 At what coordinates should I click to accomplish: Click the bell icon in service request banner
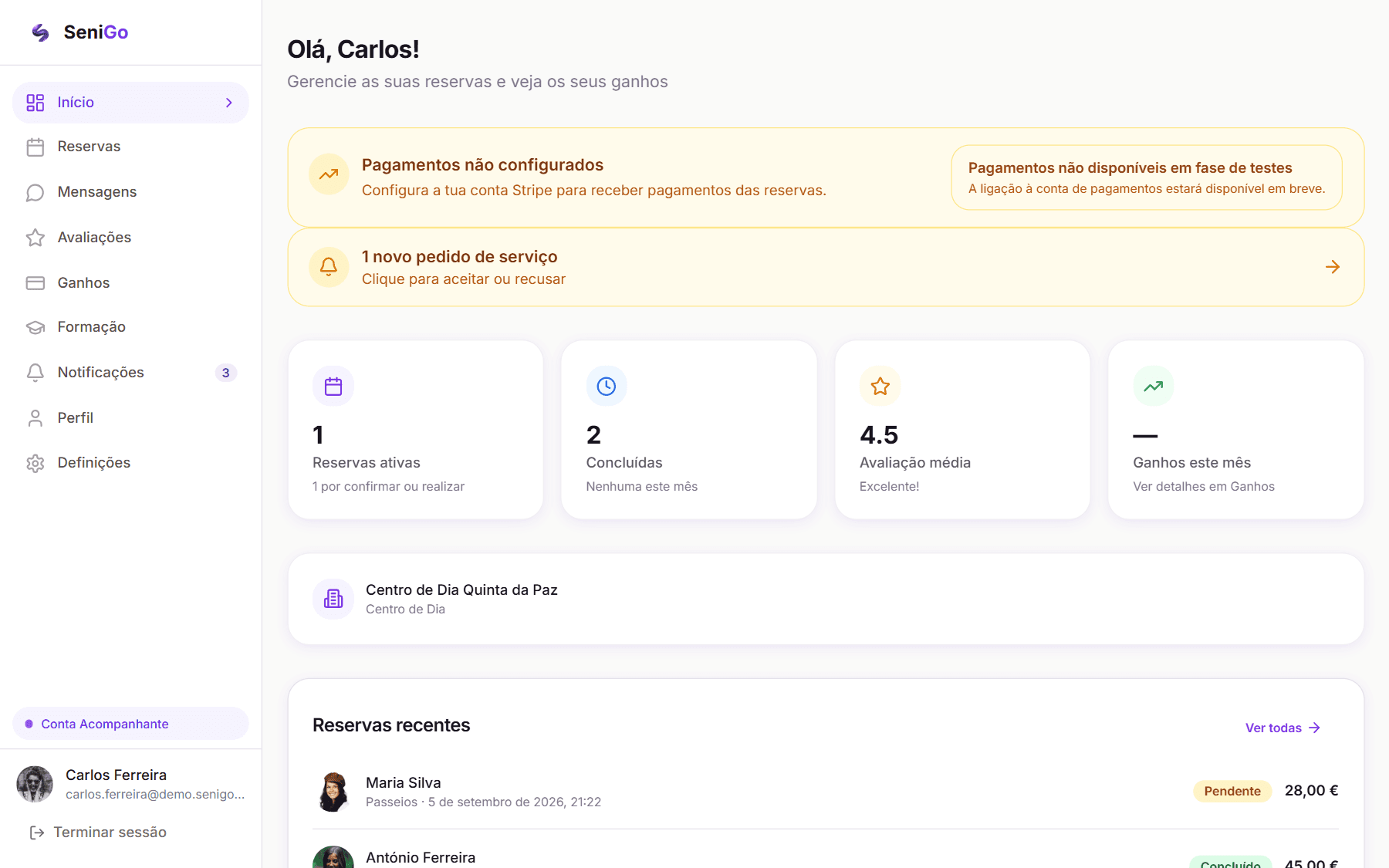[329, 267]
